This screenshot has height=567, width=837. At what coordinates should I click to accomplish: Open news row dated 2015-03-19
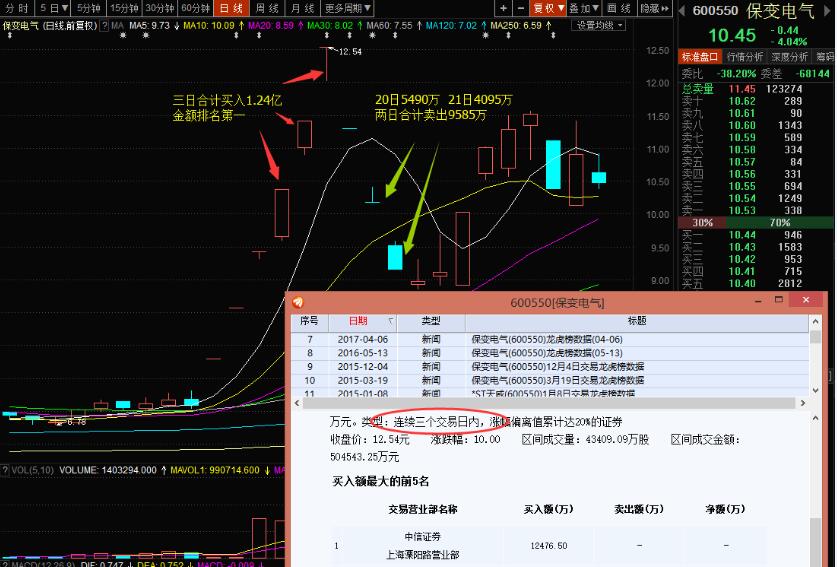(x=550, y=381)
